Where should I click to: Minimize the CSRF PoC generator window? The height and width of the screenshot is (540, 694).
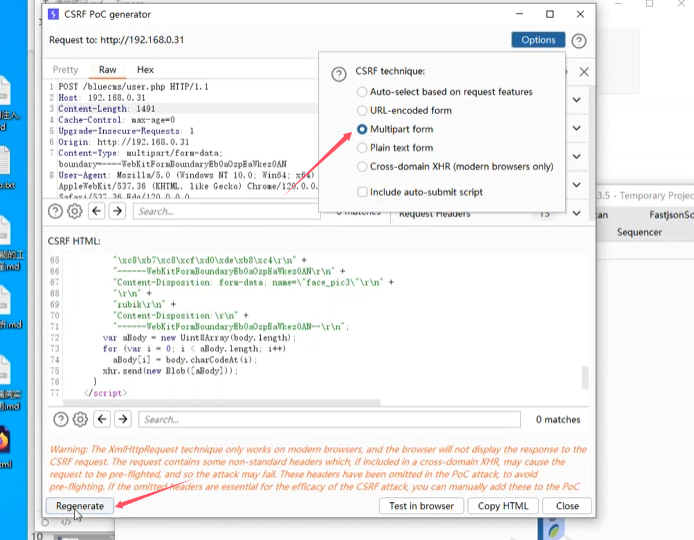coord(519,14)
